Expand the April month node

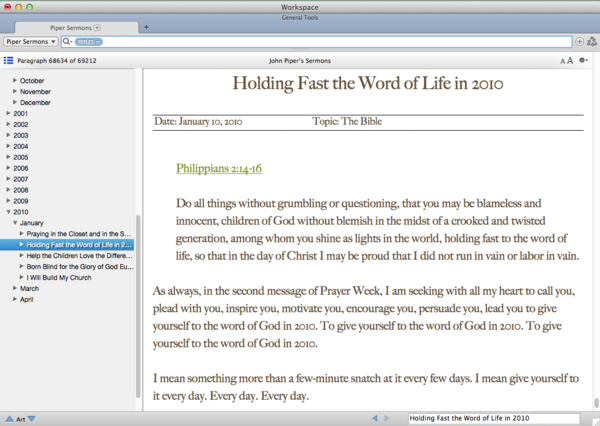15,299
